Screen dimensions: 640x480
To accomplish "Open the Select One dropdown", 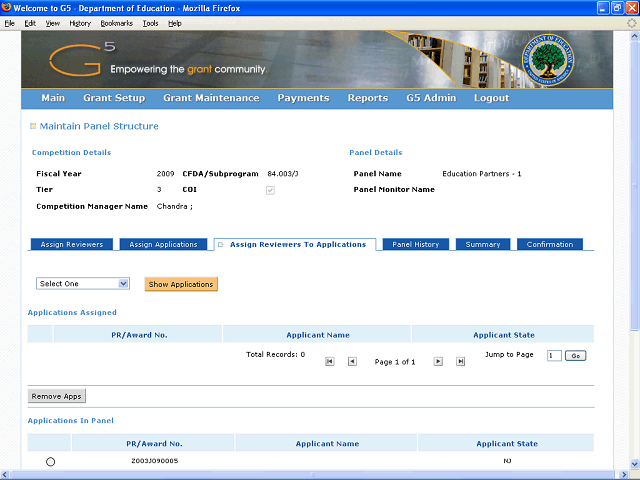I will click(83, 284).
